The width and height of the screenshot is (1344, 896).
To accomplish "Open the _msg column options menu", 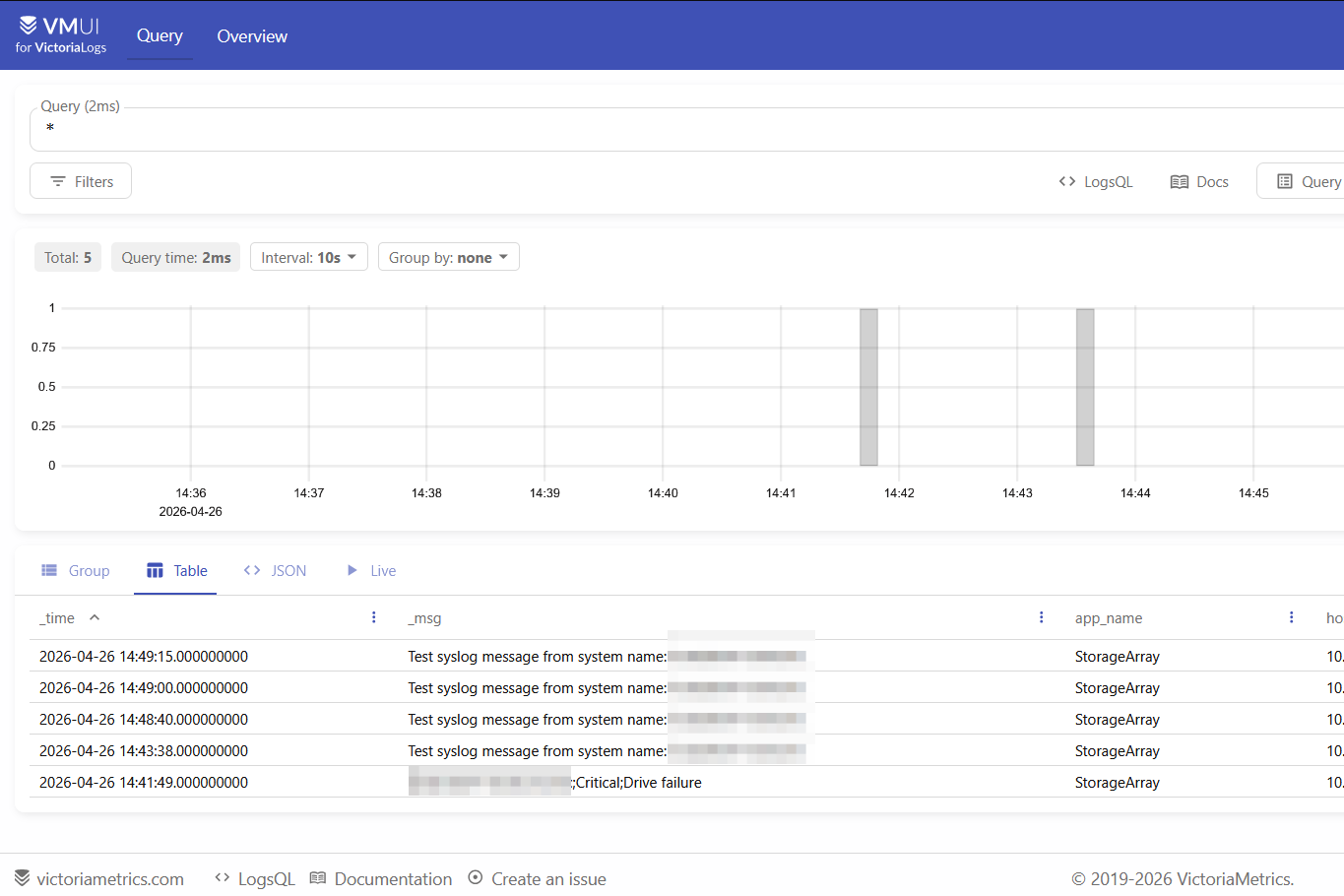I will 1042,617.
